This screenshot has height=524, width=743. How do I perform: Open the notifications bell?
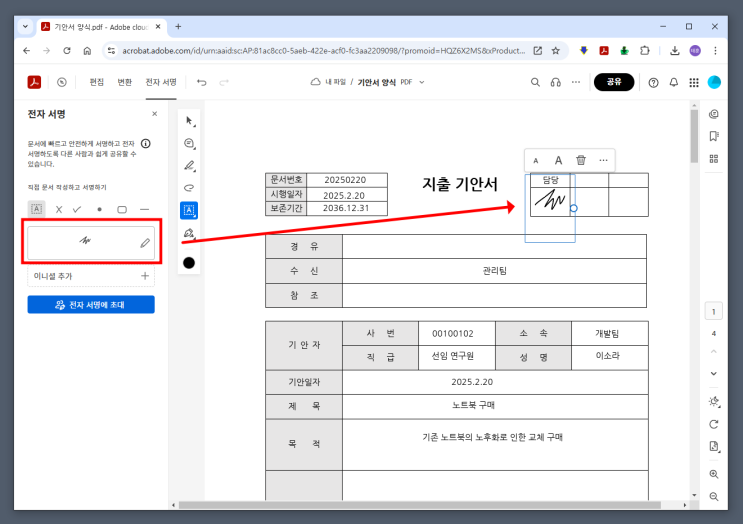(673, 82)
